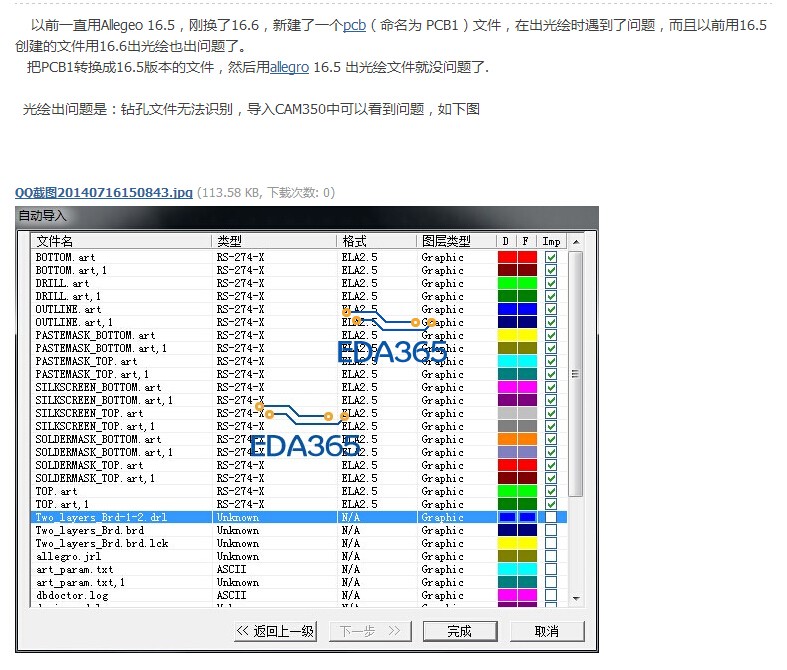Screen dimensions: 787x670
Task: Select the BOTTOM.art,1 file row
Action: pos(299,270)
